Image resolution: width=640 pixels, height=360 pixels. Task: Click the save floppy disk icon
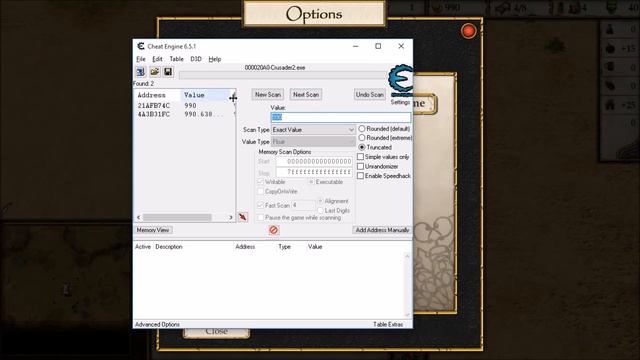168,72
